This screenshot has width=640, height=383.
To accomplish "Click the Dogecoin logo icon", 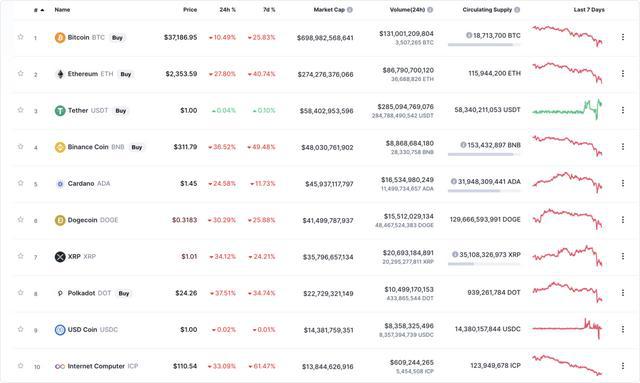I will tap(60, 220).
